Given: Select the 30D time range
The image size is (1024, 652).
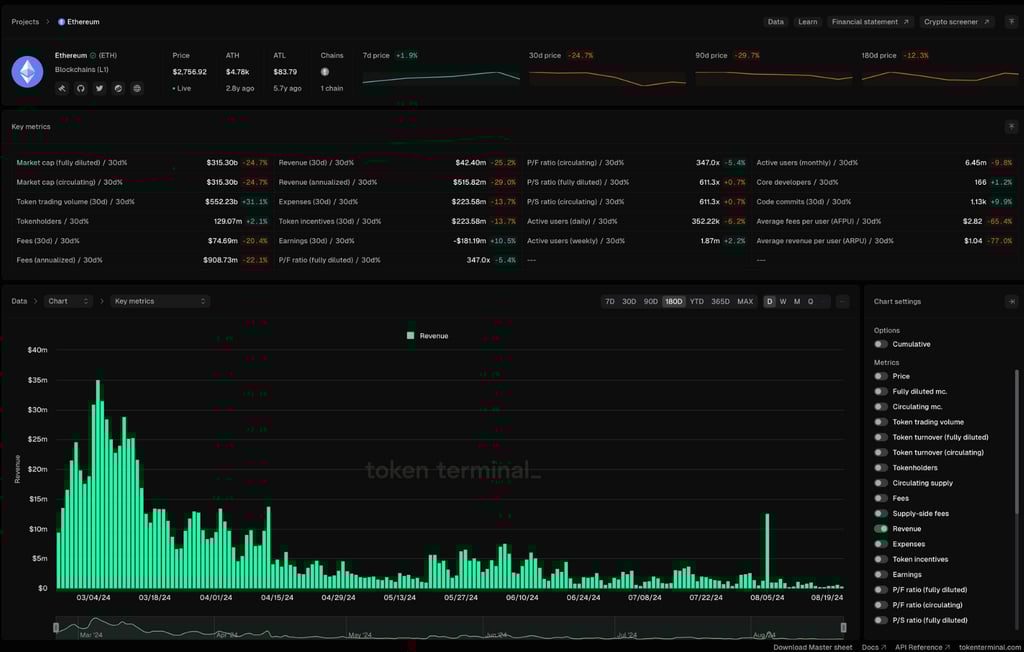Looking at the screenshot, I should [x=629, y=301].
